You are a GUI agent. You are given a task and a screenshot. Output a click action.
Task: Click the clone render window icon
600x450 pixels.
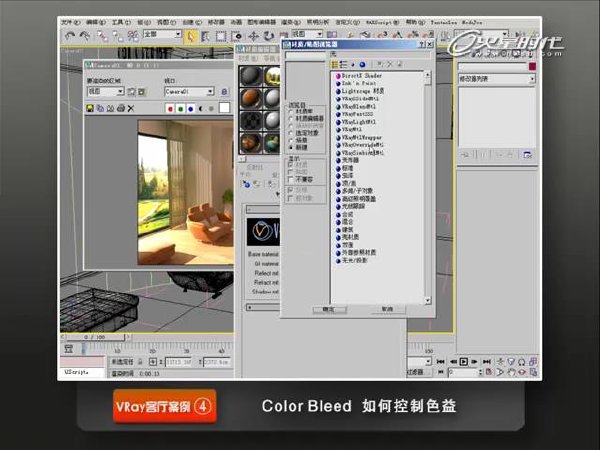point(111,108)
